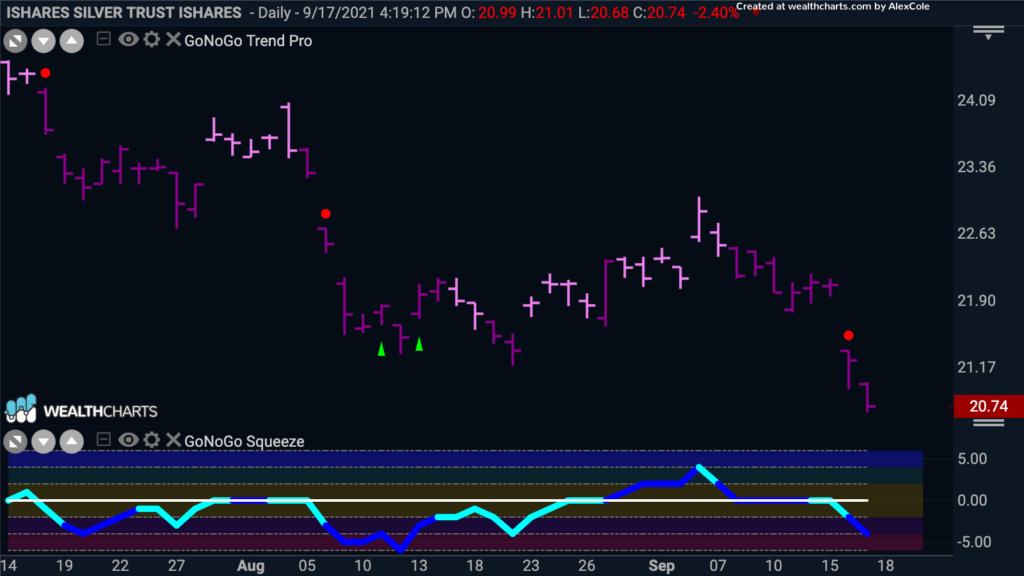The image size is (1024, 576).
Task: Open GoNoGo Trend Pro settings gear
Action: pos(152,39)
